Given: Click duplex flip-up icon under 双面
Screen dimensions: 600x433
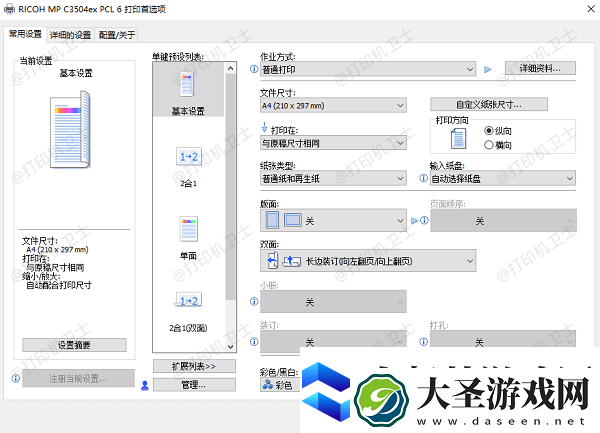Looking at the screenshot, I should (292, 261).
